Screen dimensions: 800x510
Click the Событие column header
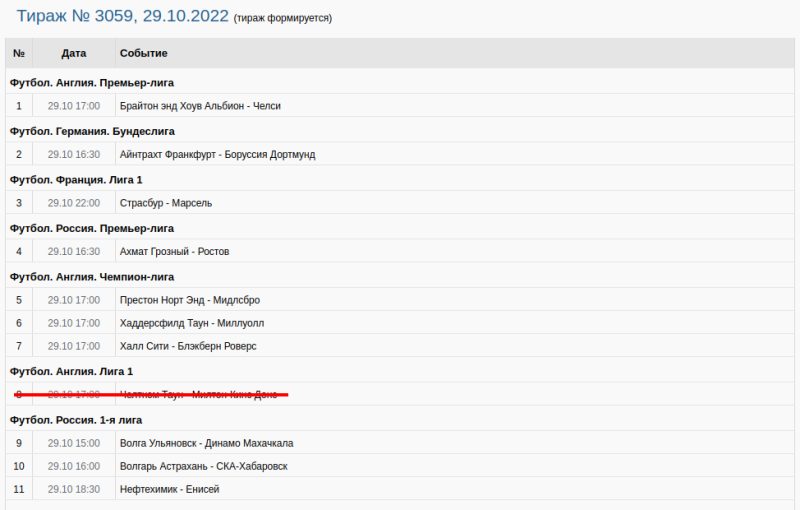coord(143,53)
